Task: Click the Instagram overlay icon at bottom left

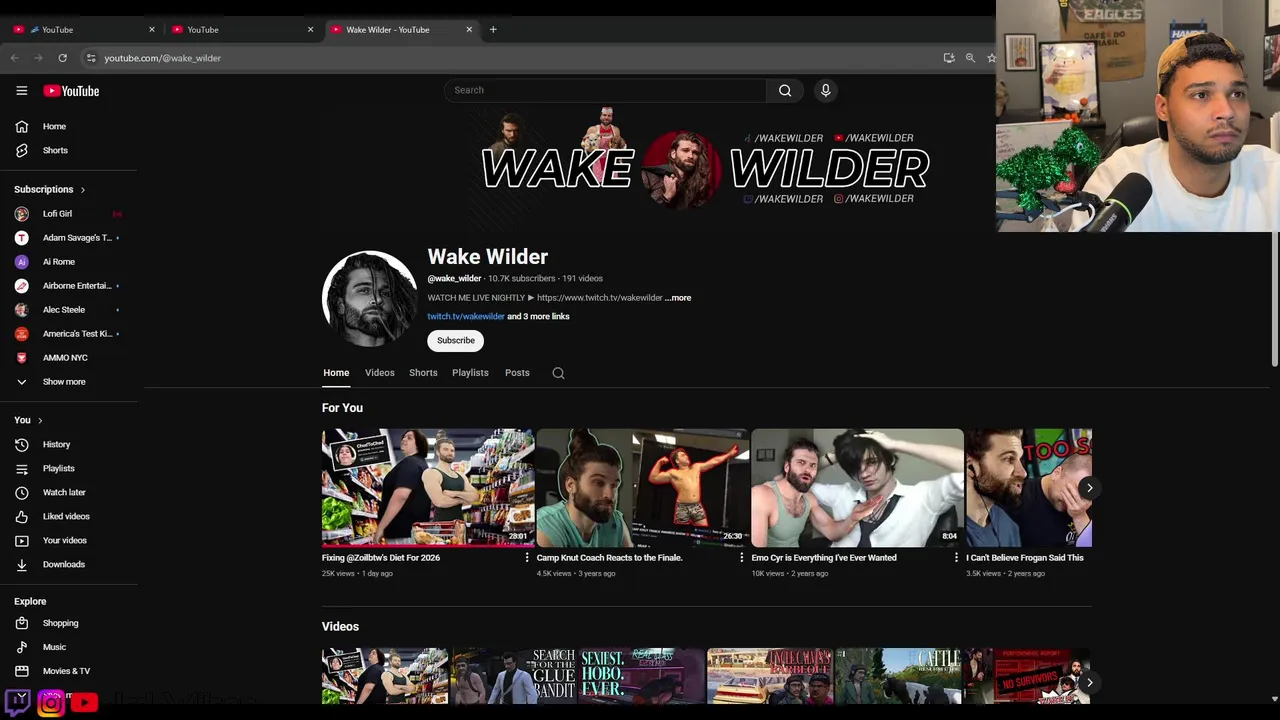Action: click(x=51, y=703)
